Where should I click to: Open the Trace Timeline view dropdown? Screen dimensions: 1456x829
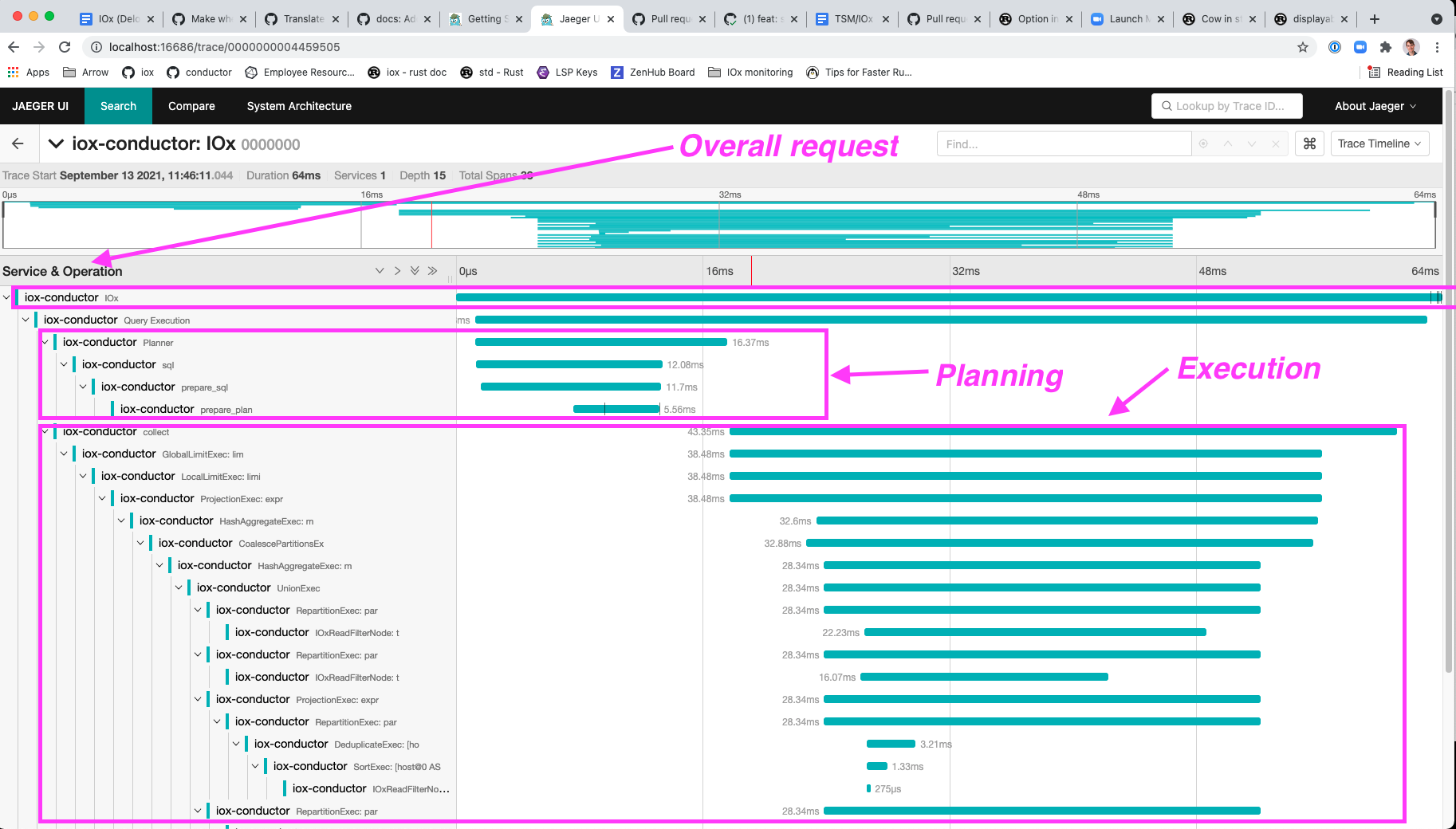tap(1379, 143)
